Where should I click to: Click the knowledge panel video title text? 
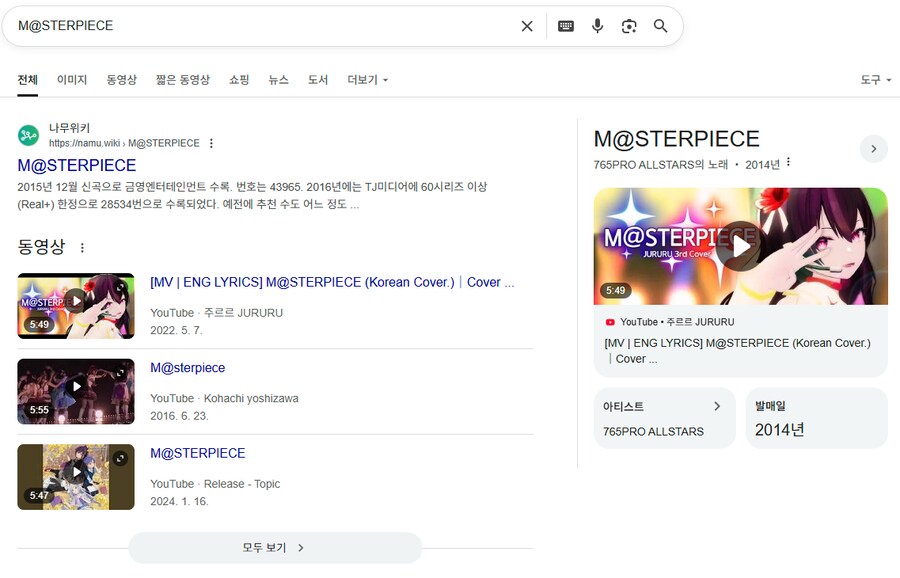coord(738,351)
